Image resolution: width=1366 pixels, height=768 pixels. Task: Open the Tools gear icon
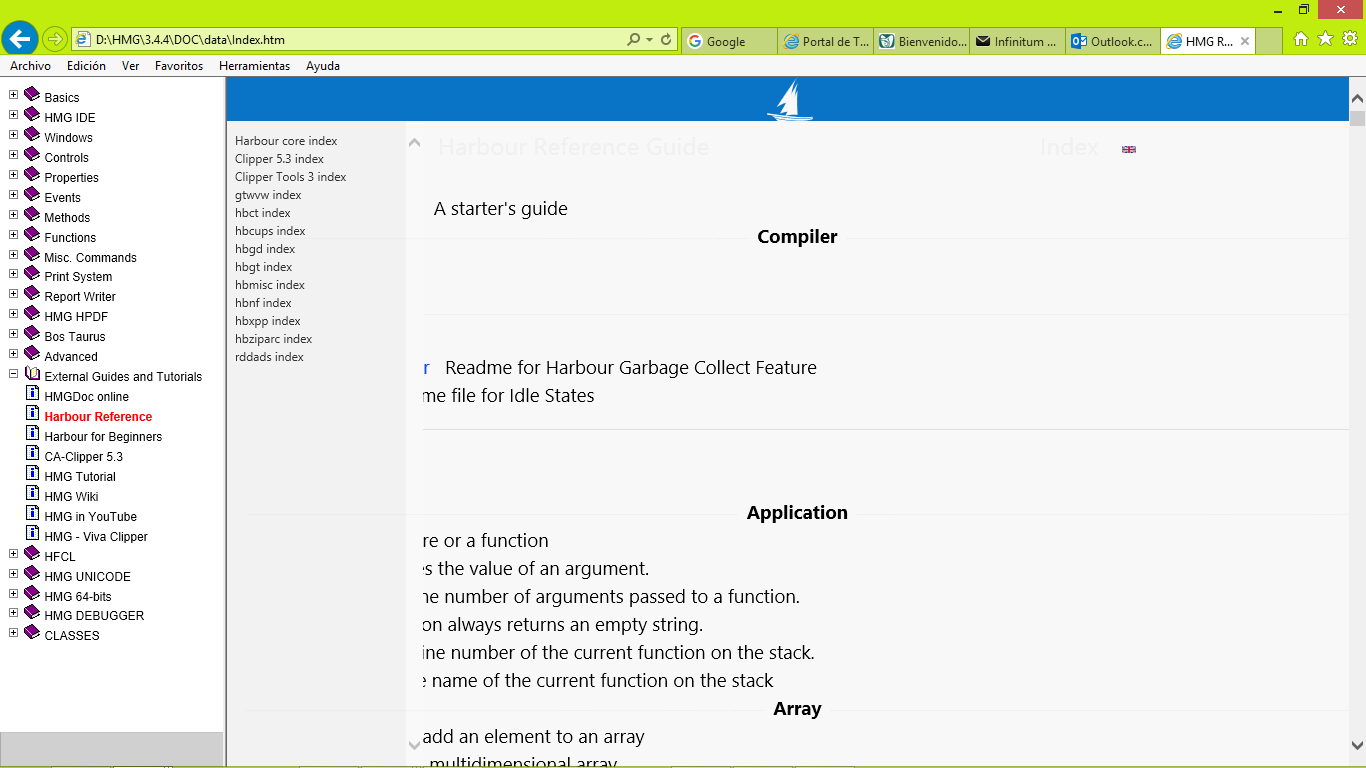[x=1350, y=39]
